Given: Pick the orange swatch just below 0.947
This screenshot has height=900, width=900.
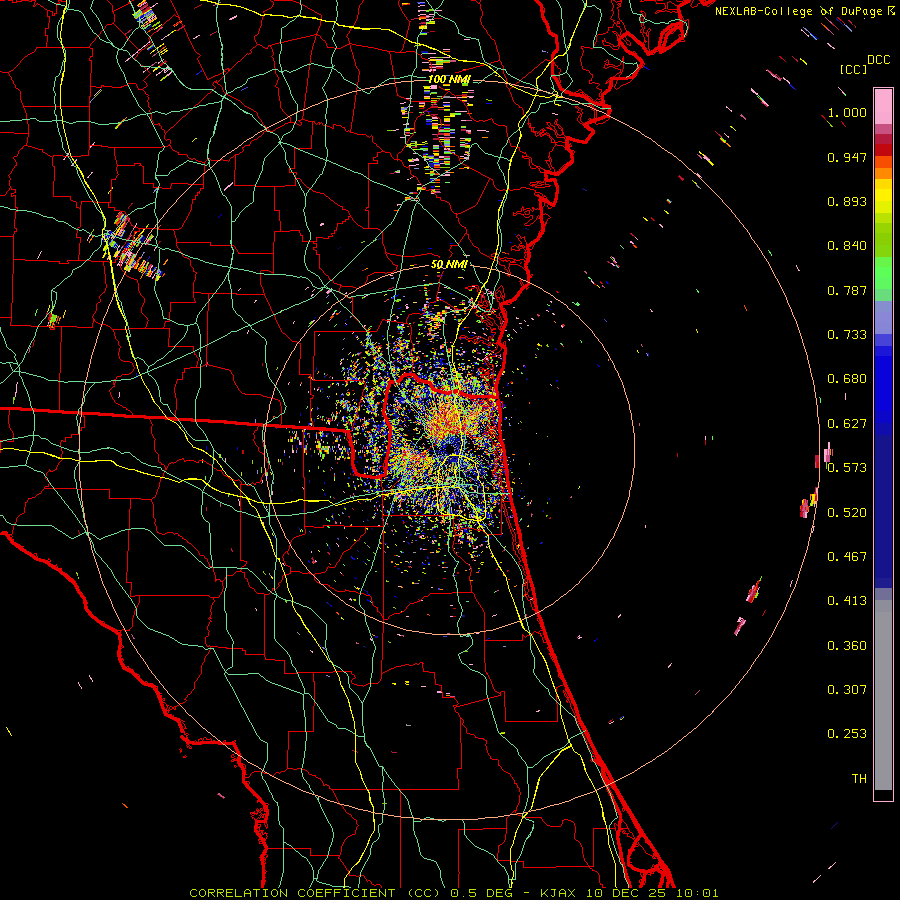Looking at the screenshot, I should (883, 162).
